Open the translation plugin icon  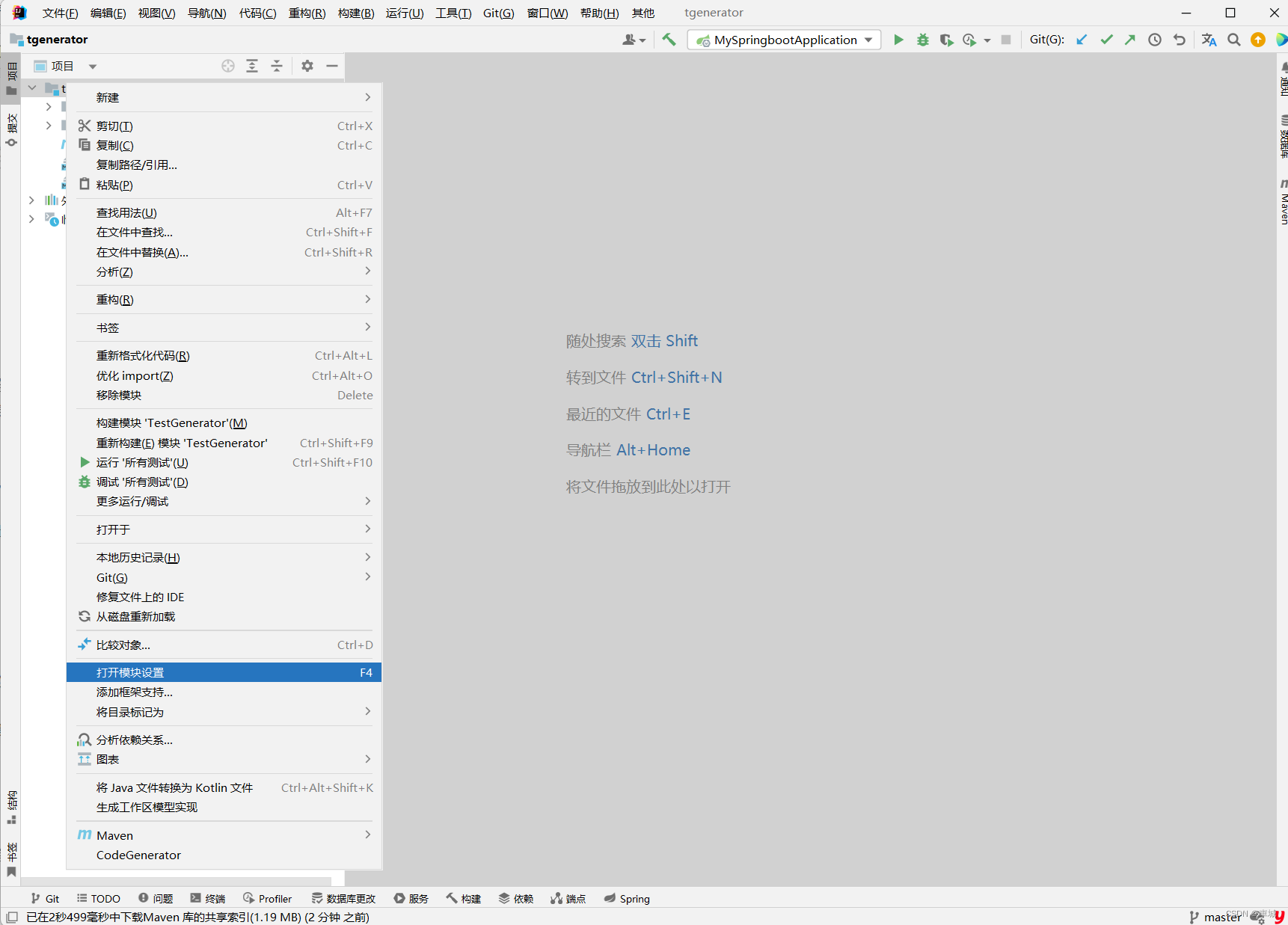(1209, 40)
